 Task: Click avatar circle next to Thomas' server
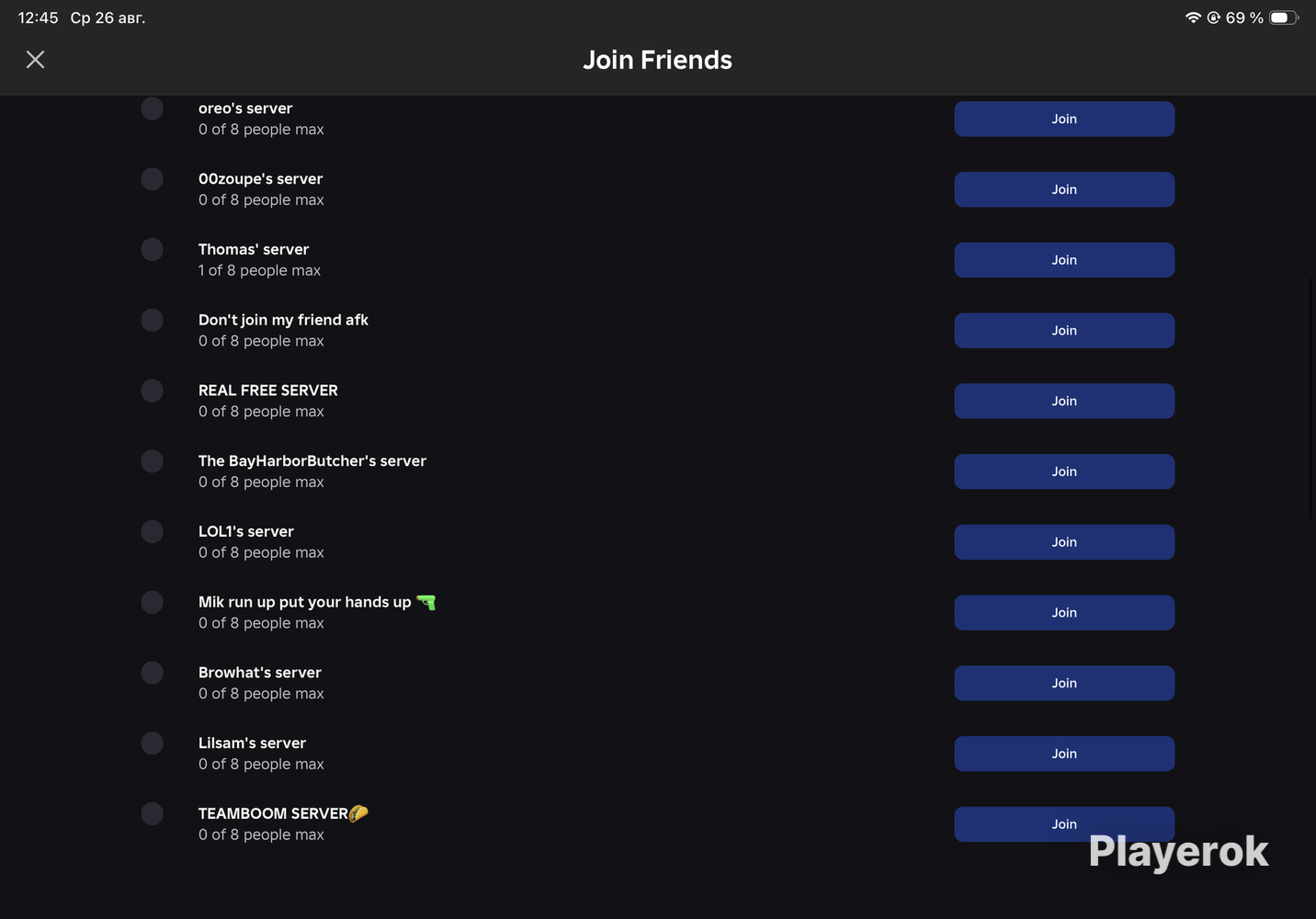tap(153, 250)
